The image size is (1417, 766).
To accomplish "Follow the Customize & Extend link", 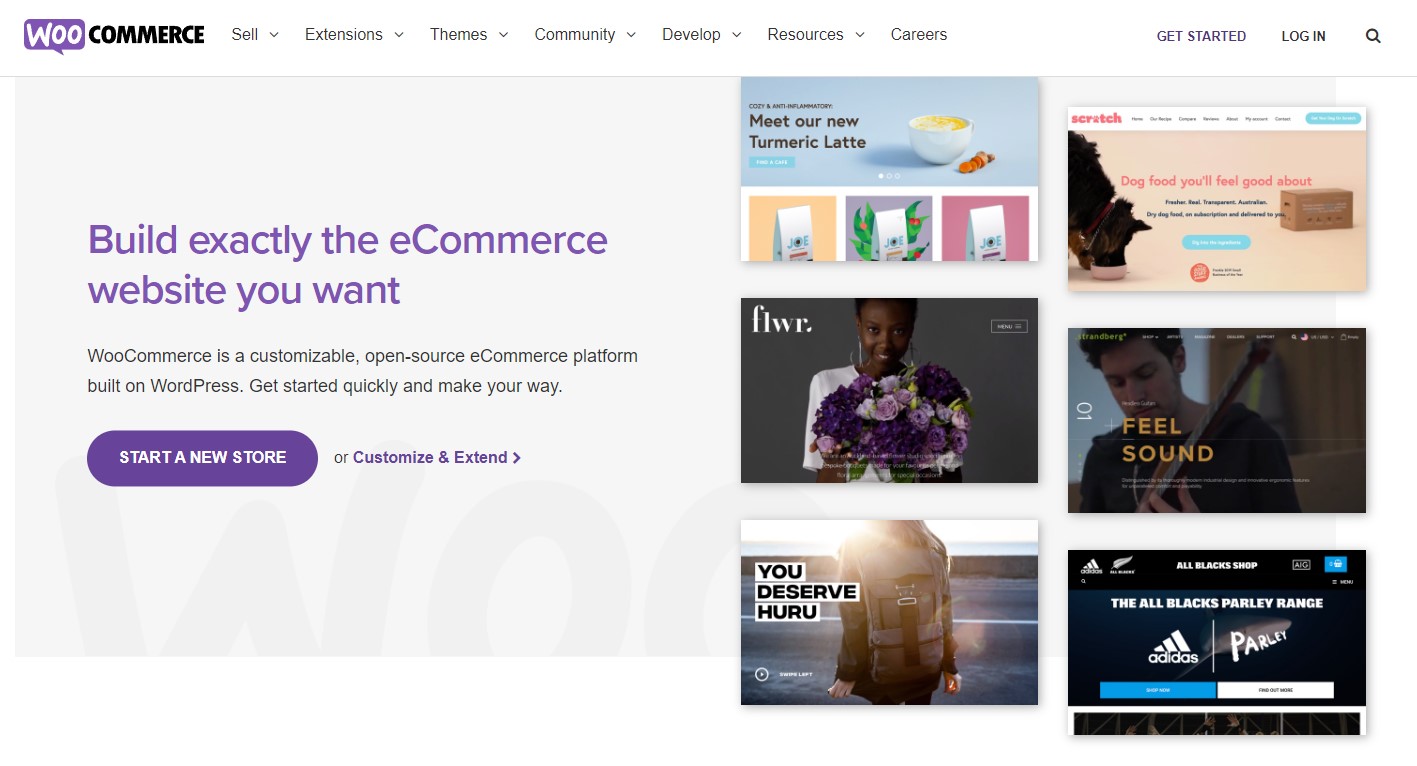I will pyautogui.click(x=437, y=458).
